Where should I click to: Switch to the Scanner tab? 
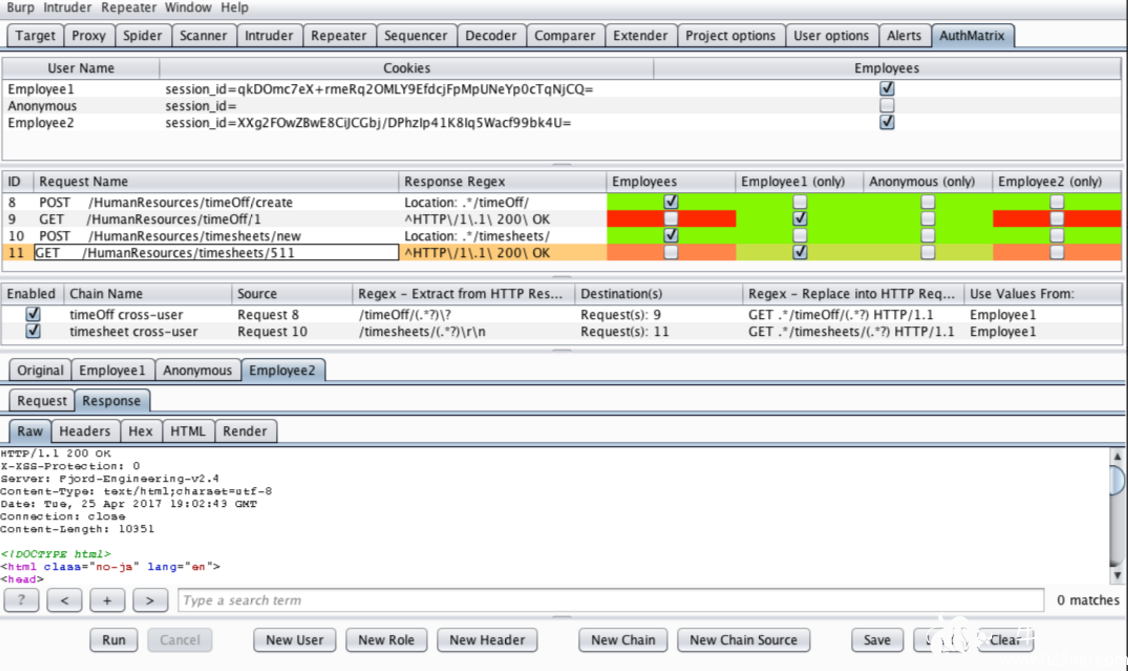tap(204, 35)
